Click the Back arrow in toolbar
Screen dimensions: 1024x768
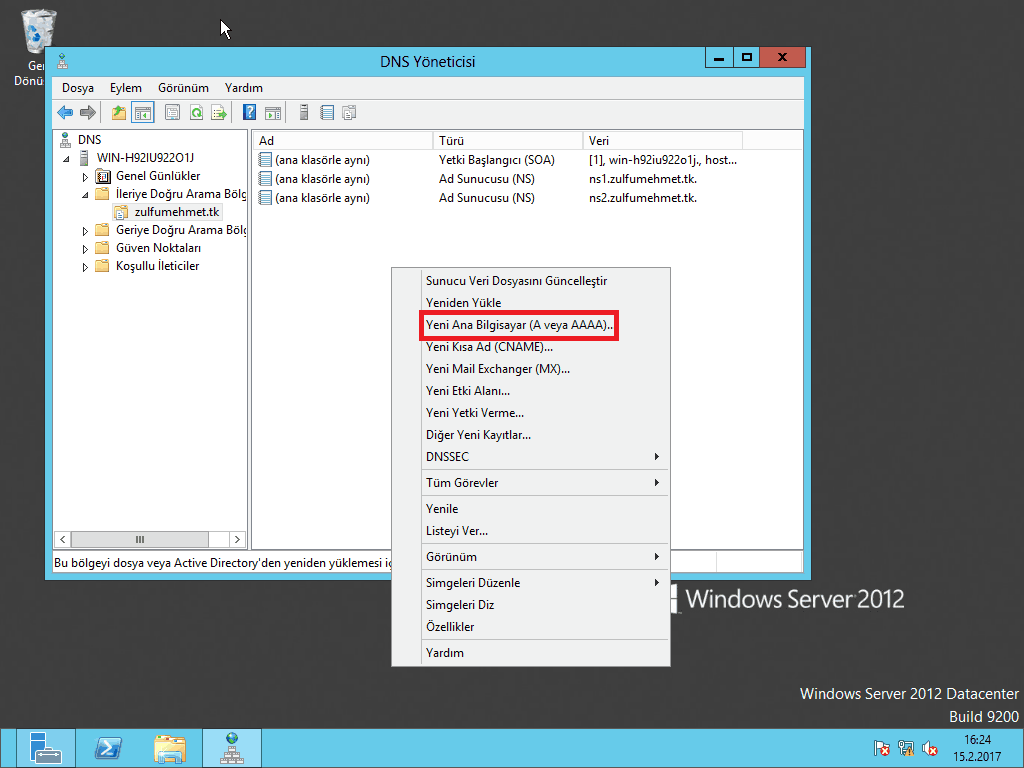65,113
